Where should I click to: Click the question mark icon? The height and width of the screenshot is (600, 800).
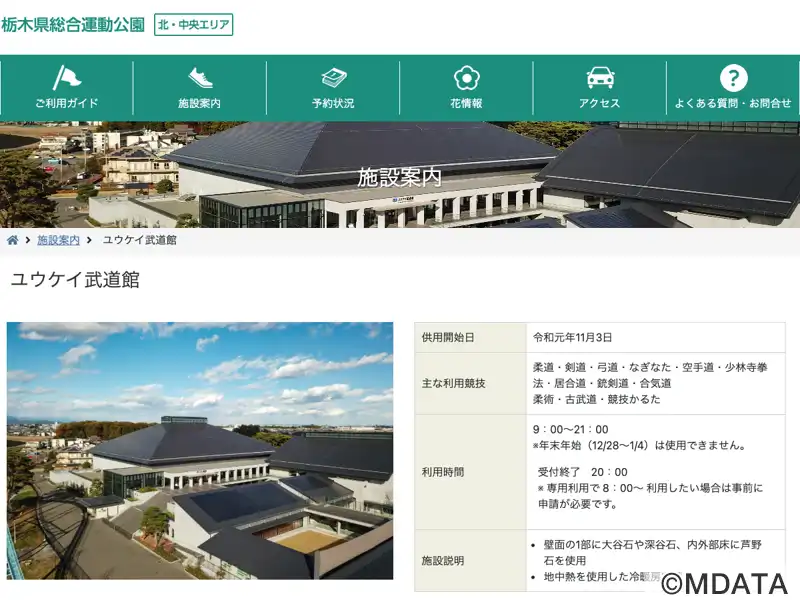coord(733,78)
